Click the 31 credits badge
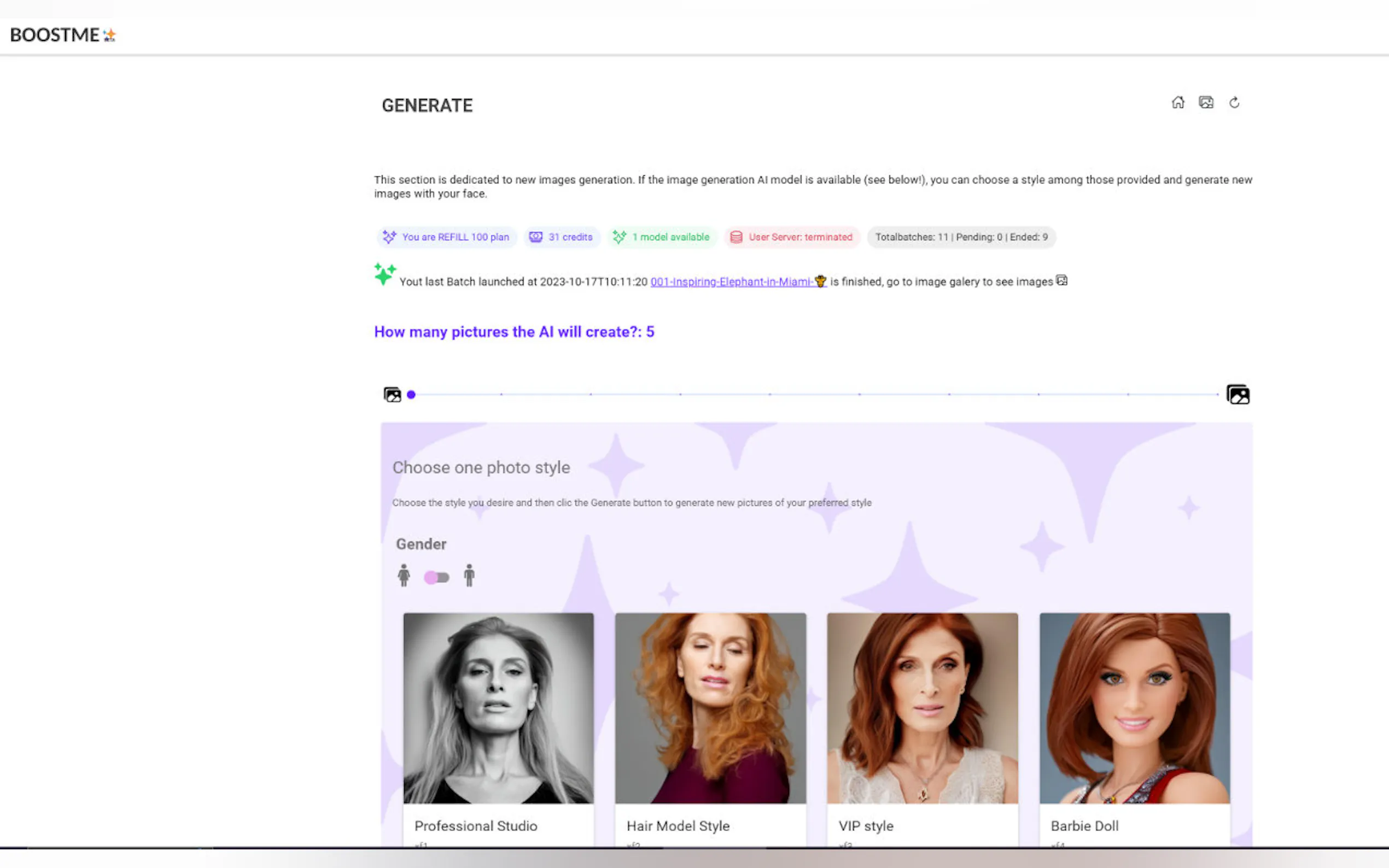The image size is (1389, 868). (562, 237)
